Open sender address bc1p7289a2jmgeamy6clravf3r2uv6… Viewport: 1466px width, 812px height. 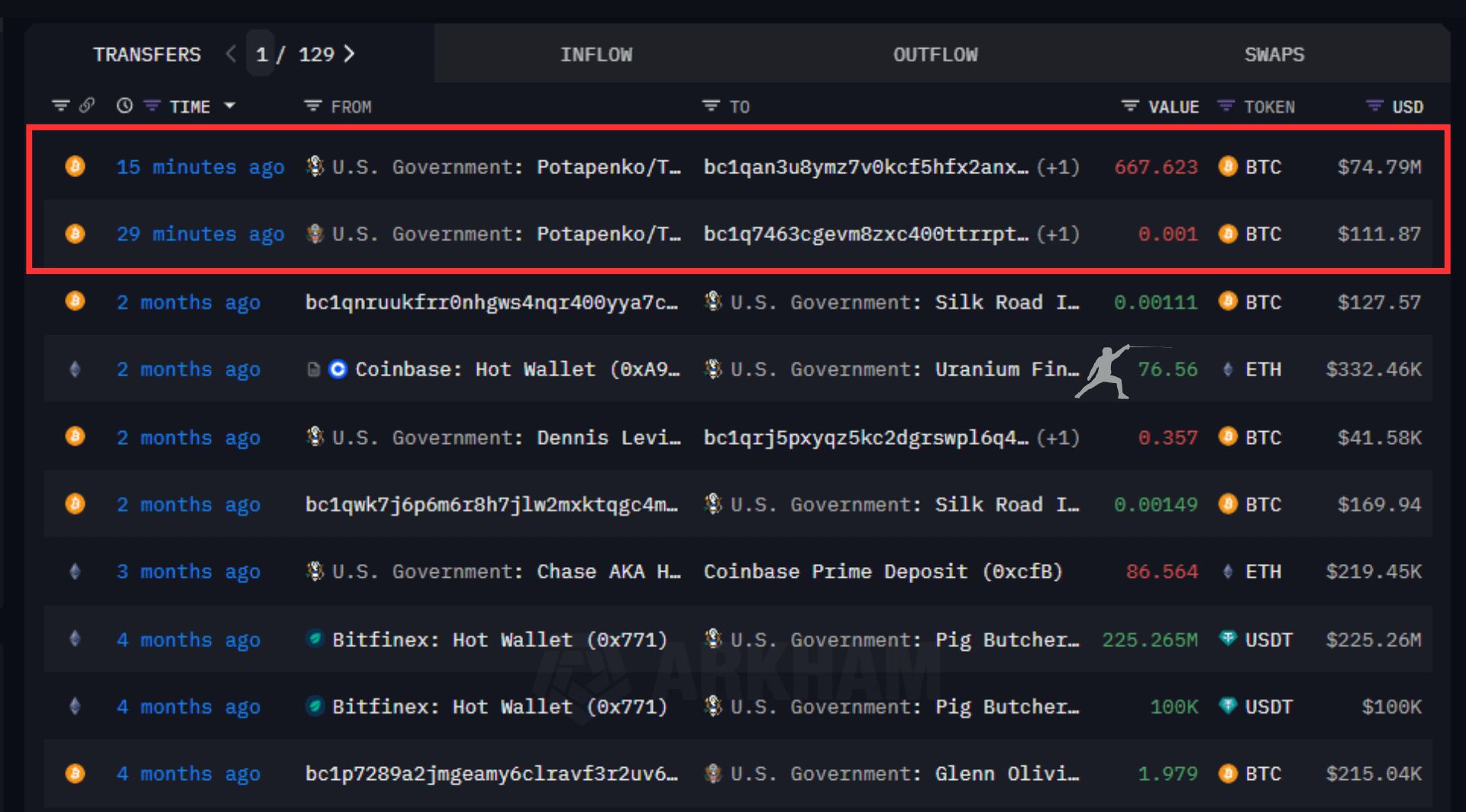pos(492,774)
